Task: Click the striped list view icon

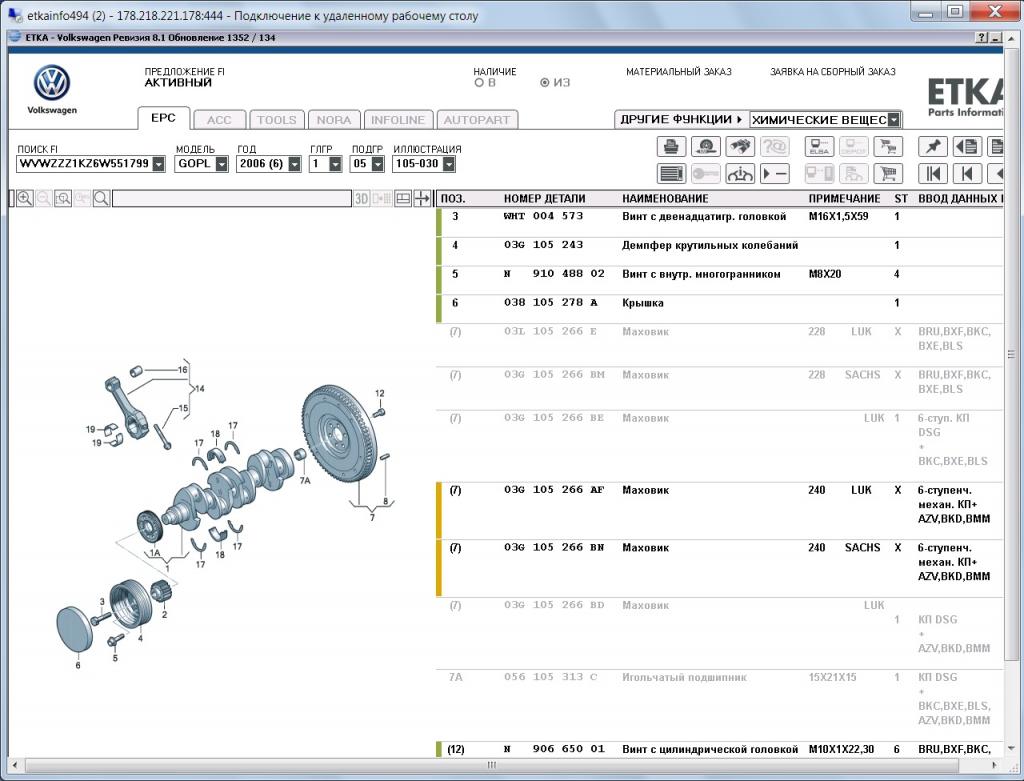Action: 671,174
